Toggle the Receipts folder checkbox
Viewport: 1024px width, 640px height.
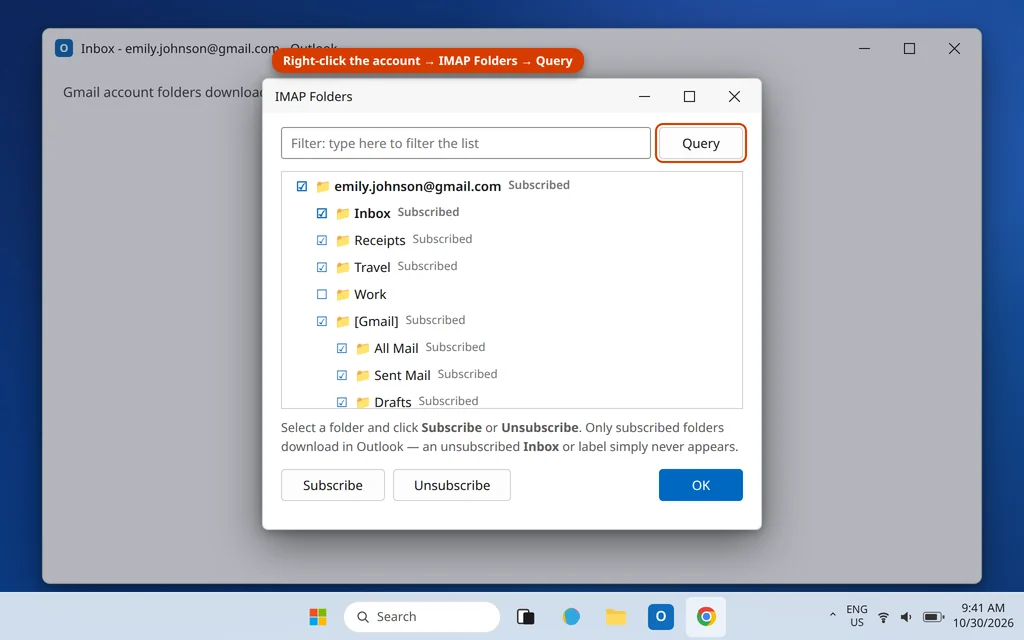[x=322, y=240]
